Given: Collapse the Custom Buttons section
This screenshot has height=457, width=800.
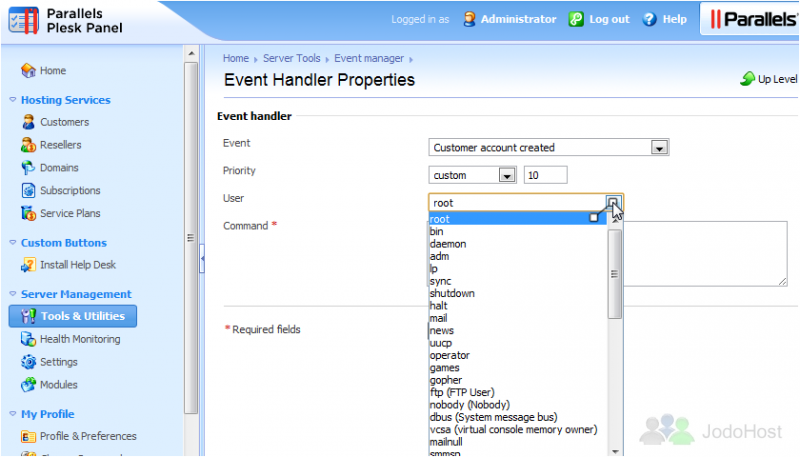Looking at the screenshot, I should point(13,242).
